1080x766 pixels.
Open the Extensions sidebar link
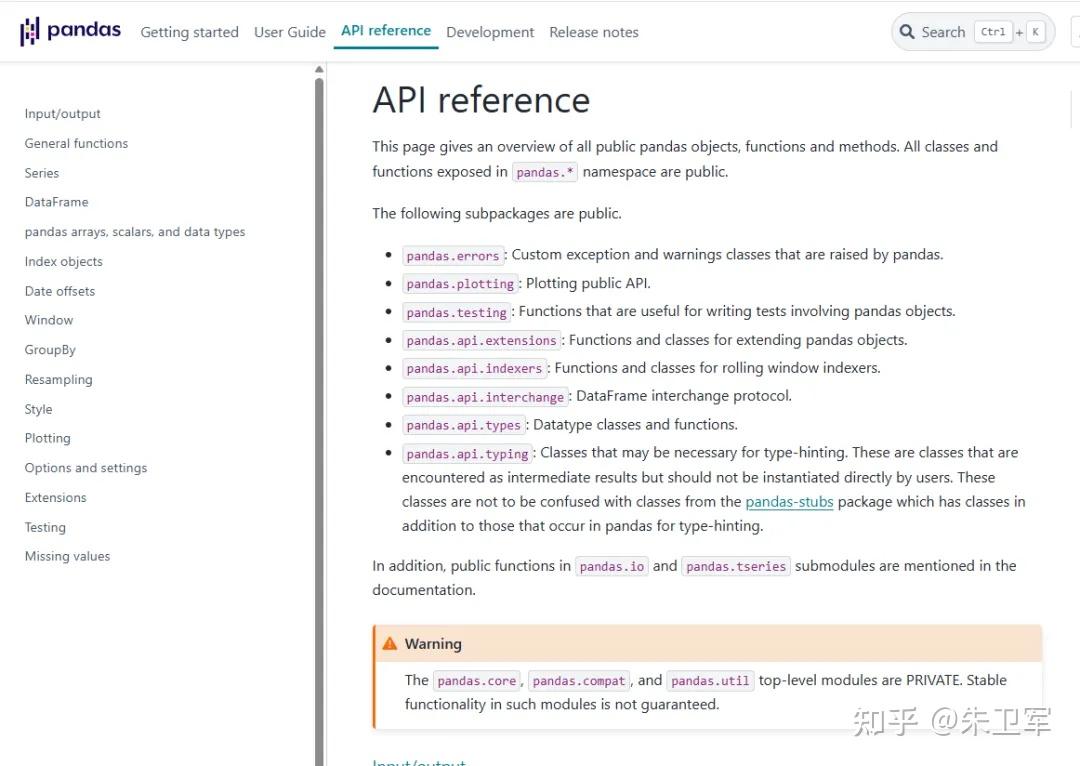click(x=56, y=497)
